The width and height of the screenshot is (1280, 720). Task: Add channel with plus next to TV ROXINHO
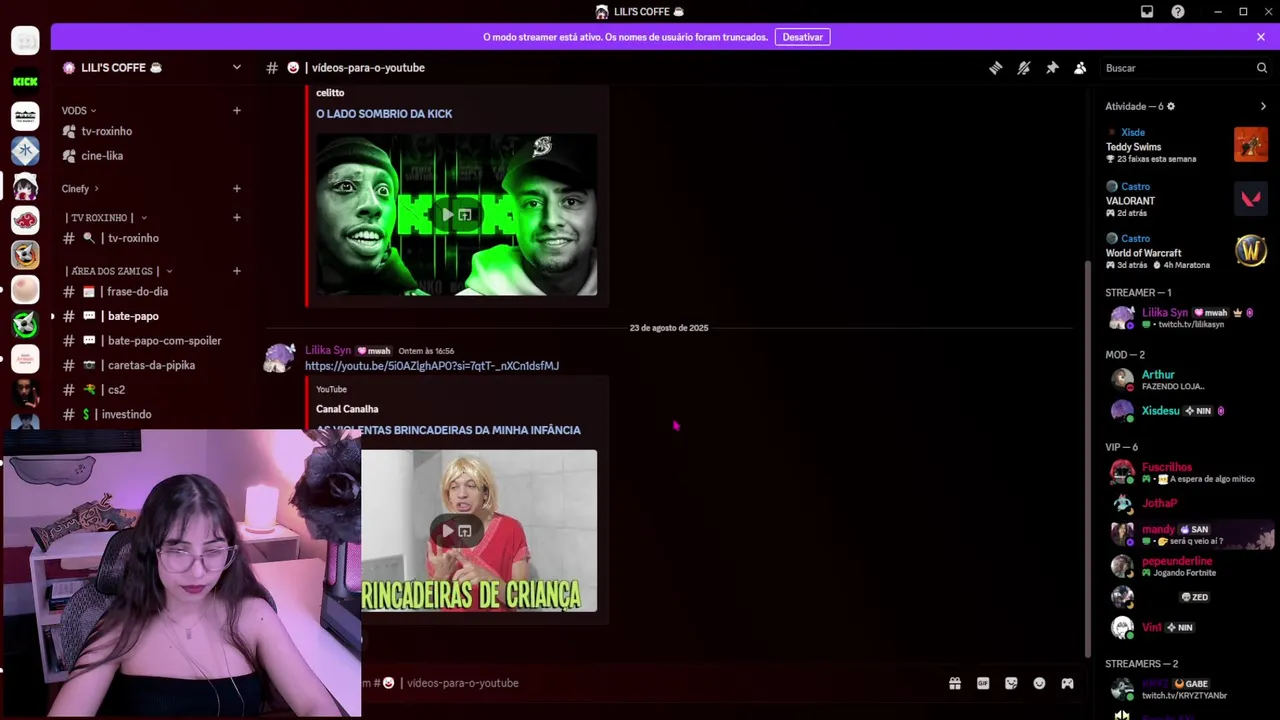tap(237, 217)
